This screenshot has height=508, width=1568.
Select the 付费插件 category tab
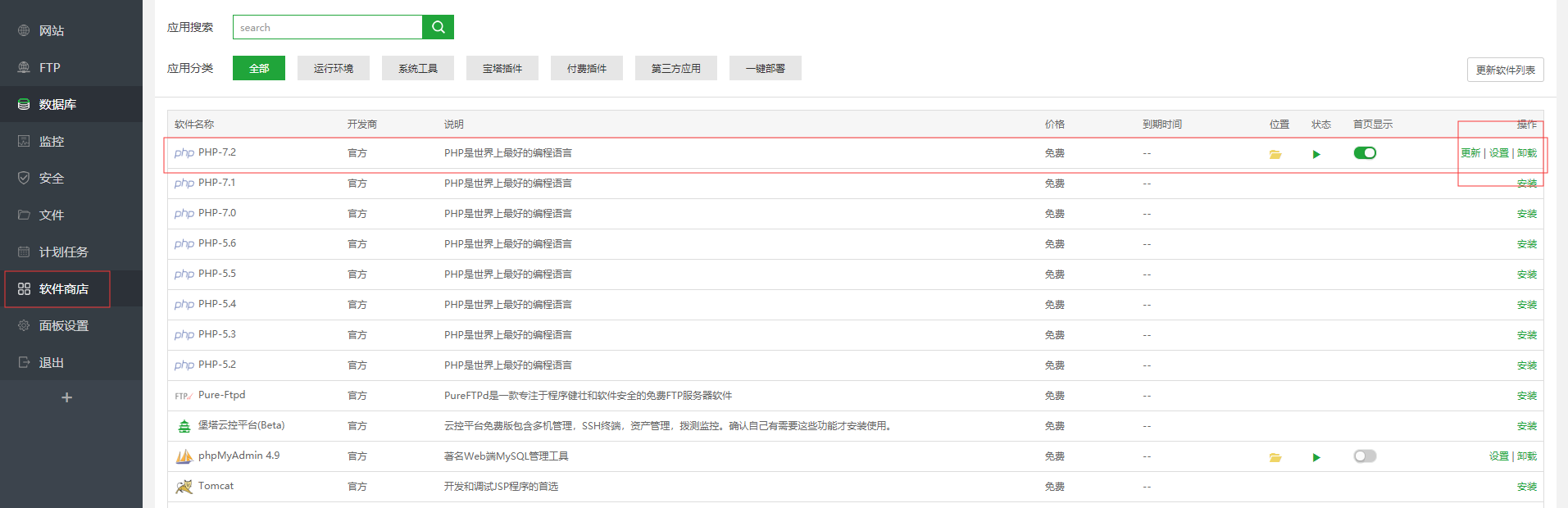(587, 68)
